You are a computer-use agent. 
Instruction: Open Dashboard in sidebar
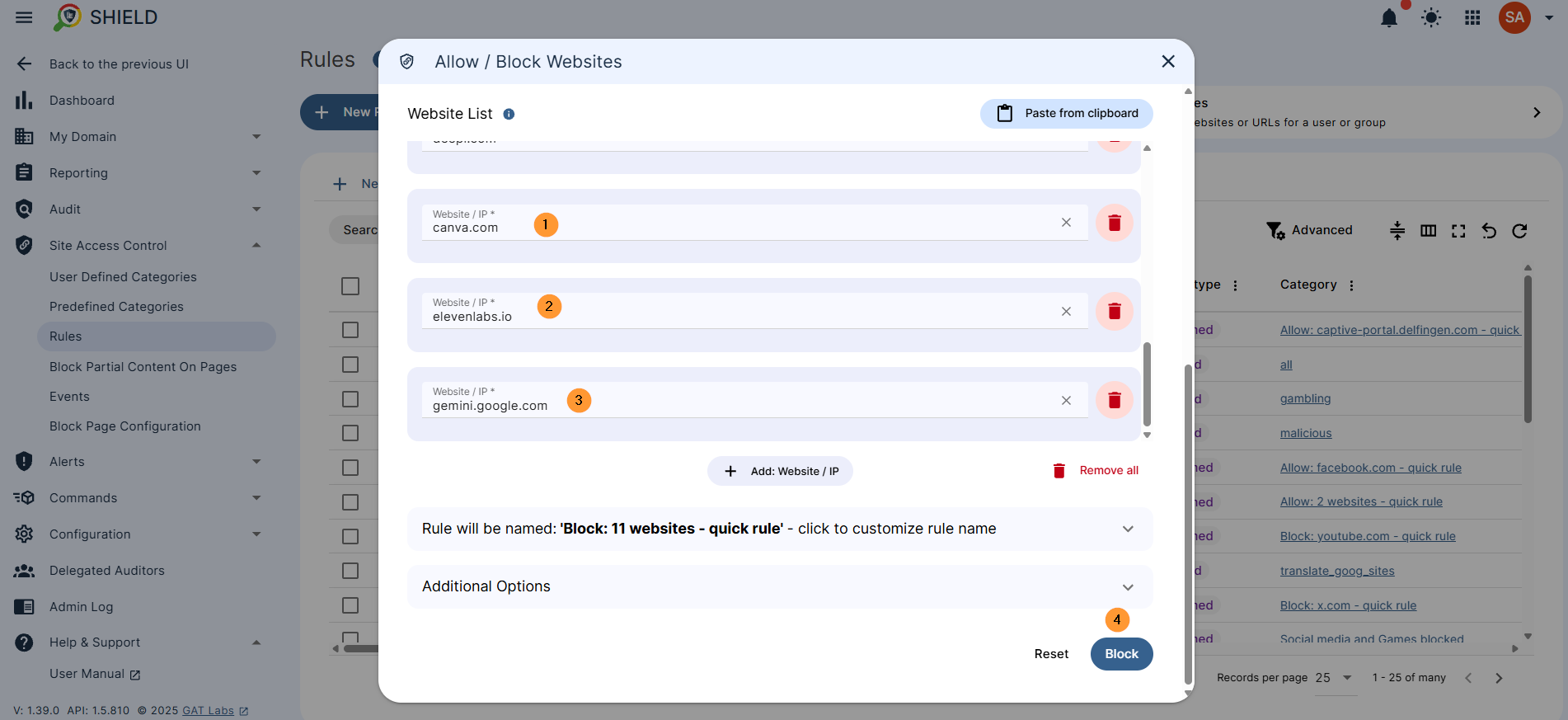tap(82, 101)
